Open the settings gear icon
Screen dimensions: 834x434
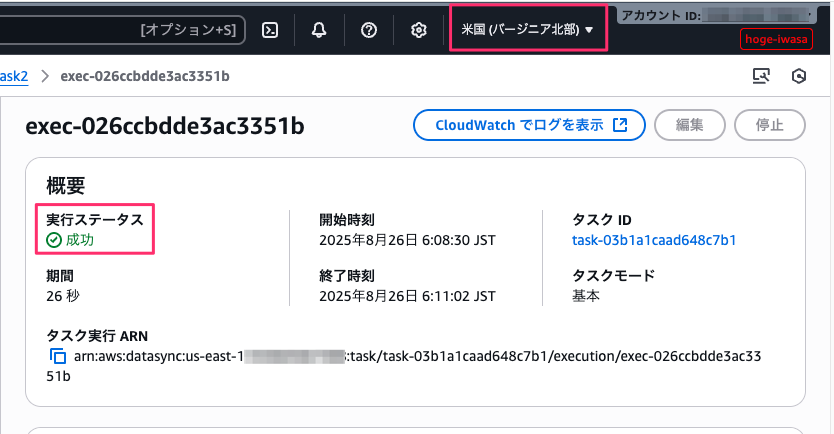point(419,30)
